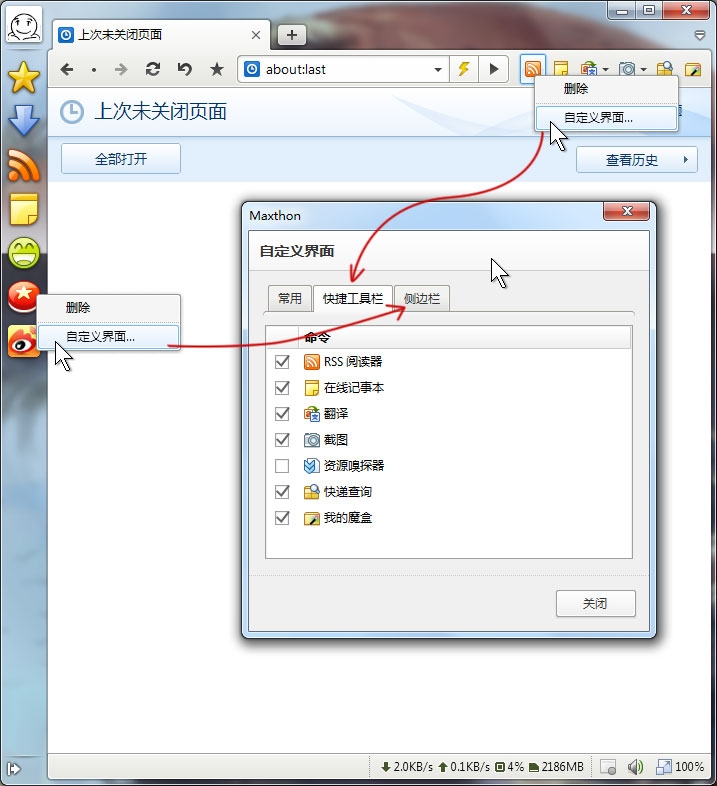
Task: Click the magic box toolbar icon
Action: coord(693,69)
